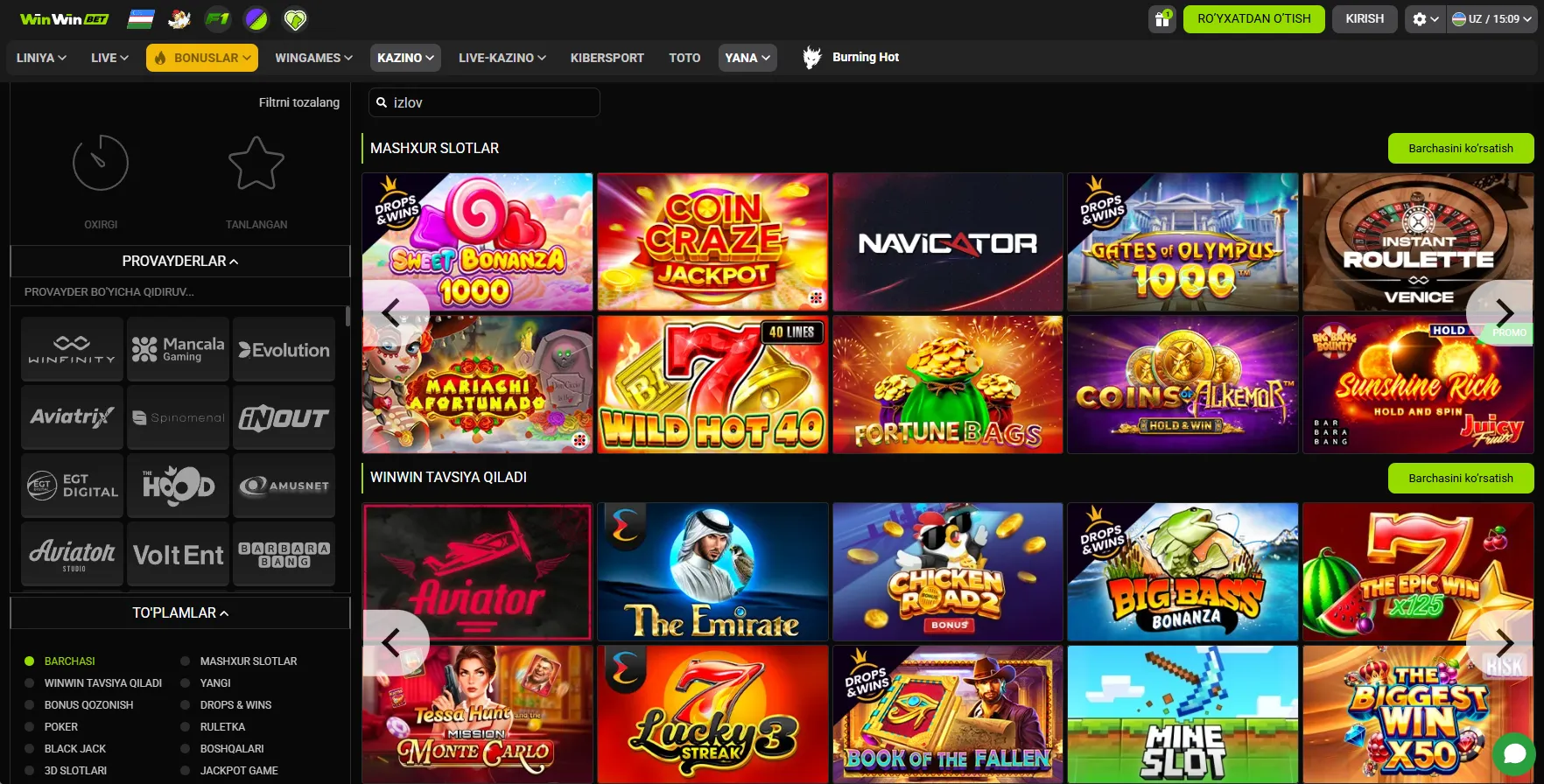Open Coin Craze Jackpot game
The image size is (1544, 784).
click(x=712, y=241)
